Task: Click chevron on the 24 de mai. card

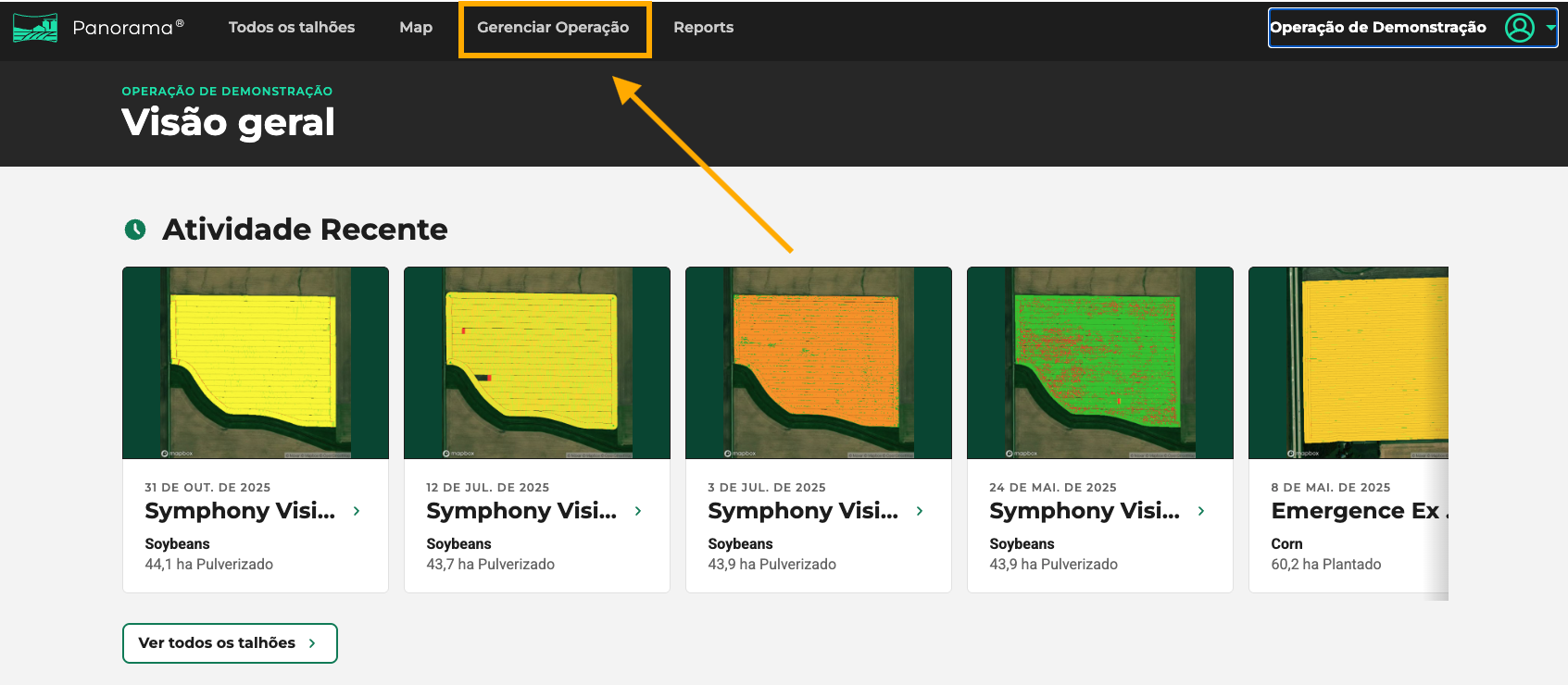Action: (x=1201, y=511)
